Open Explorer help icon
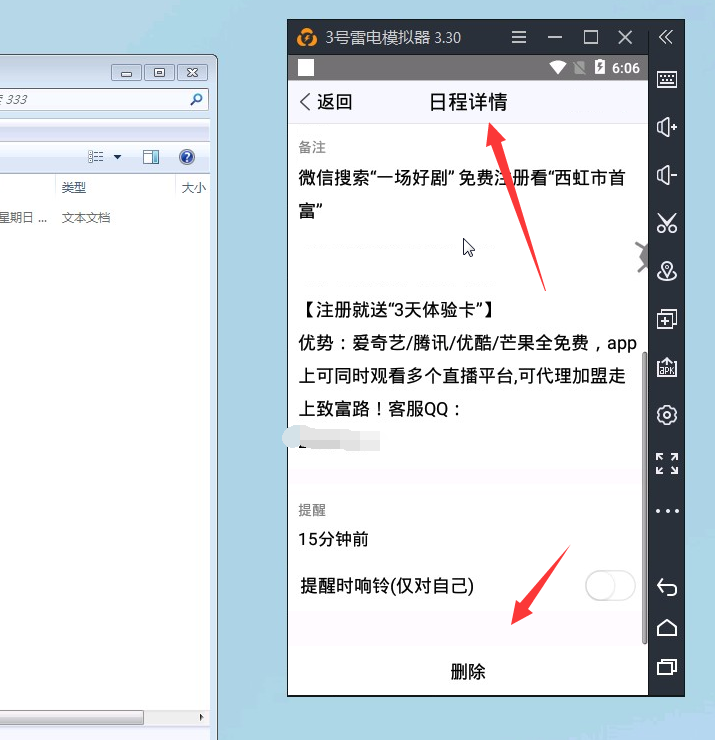This screenshot has width=715, height=740. 187,157
